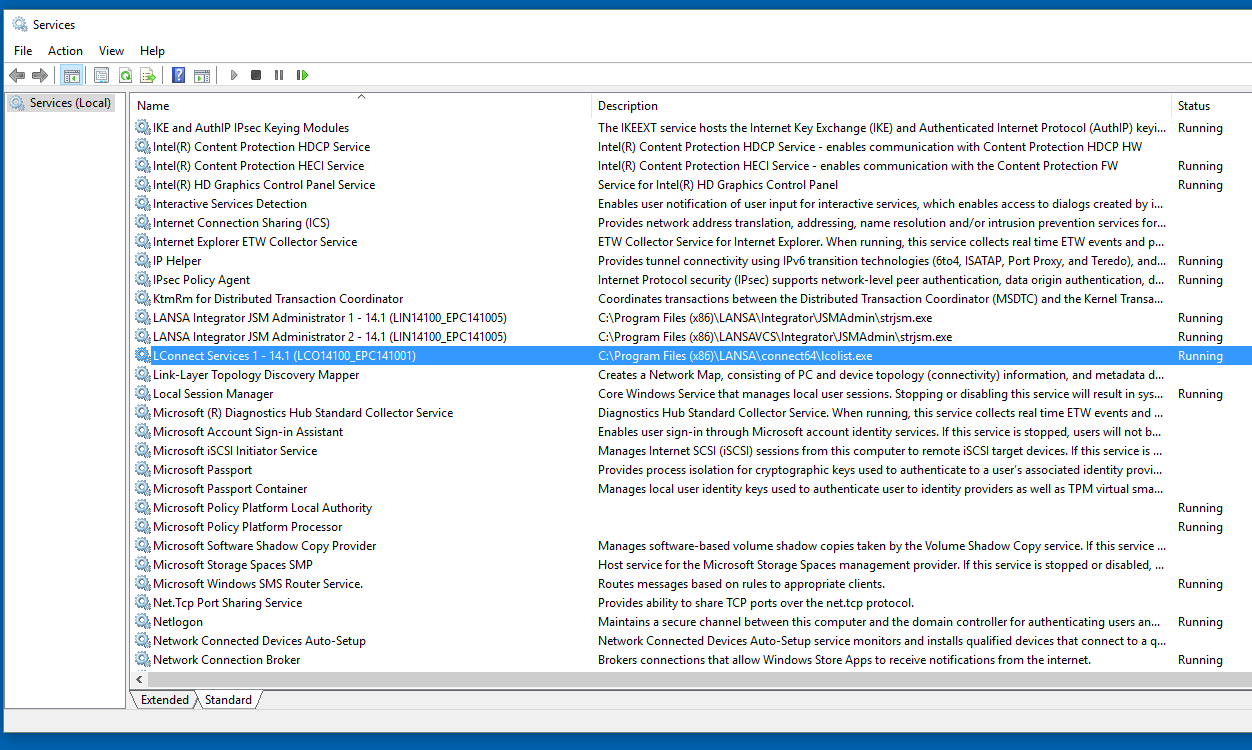Select Microsoft Passport Container service
This screenshot has height=750, width=1252.
[x=230, y=489]
